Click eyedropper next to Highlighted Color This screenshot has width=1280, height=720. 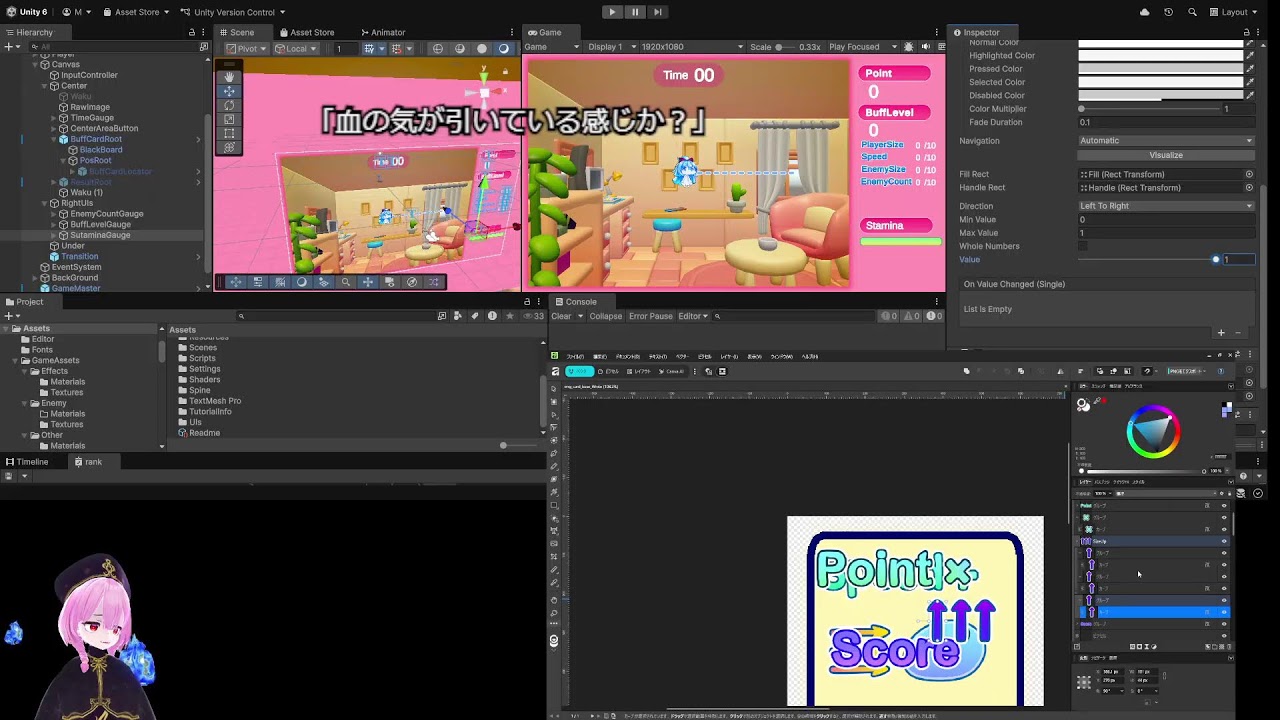(1250, 56)
